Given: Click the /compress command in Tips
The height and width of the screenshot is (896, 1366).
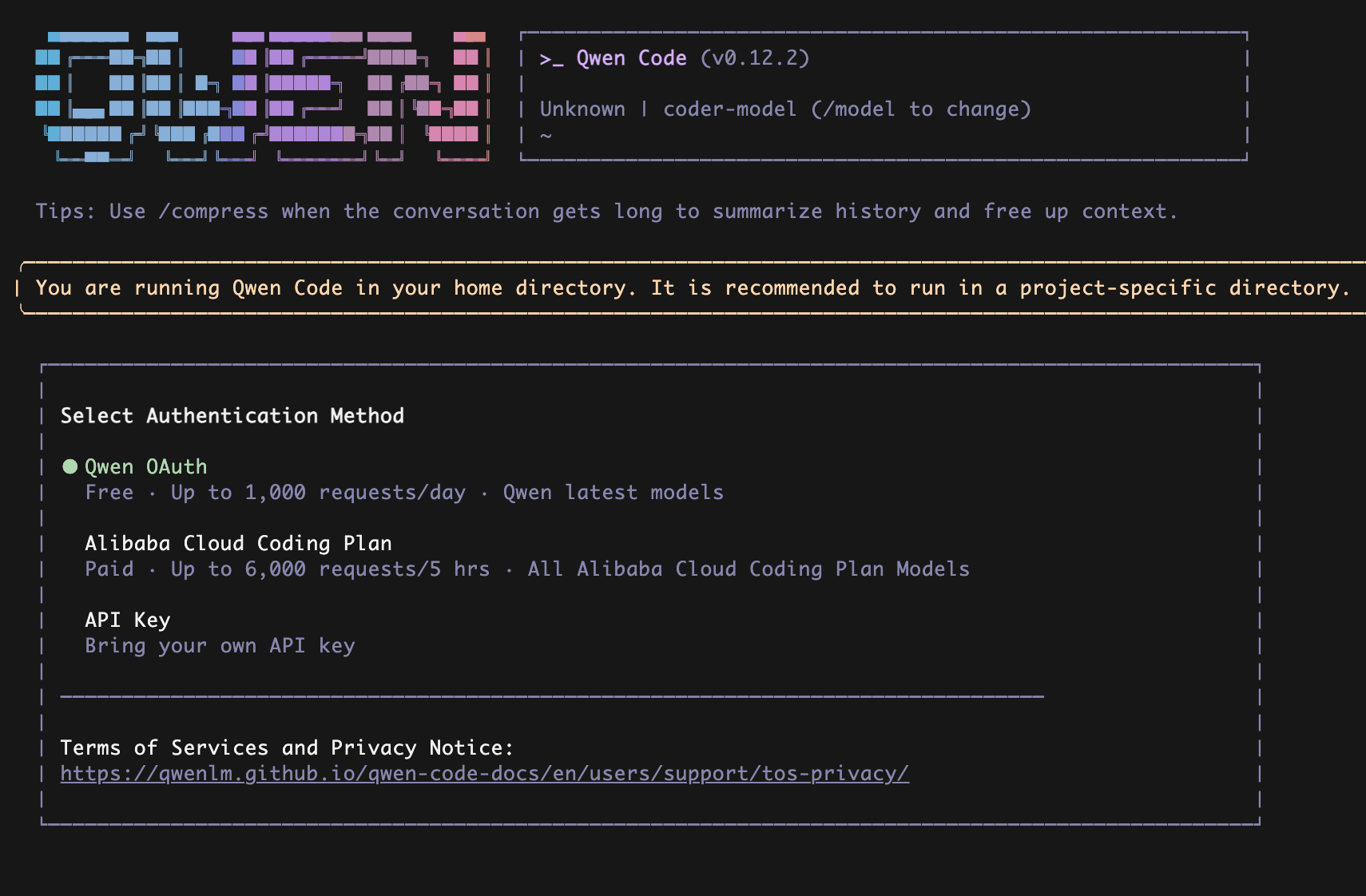Looking at the screenshot, I should click(213, 211).
